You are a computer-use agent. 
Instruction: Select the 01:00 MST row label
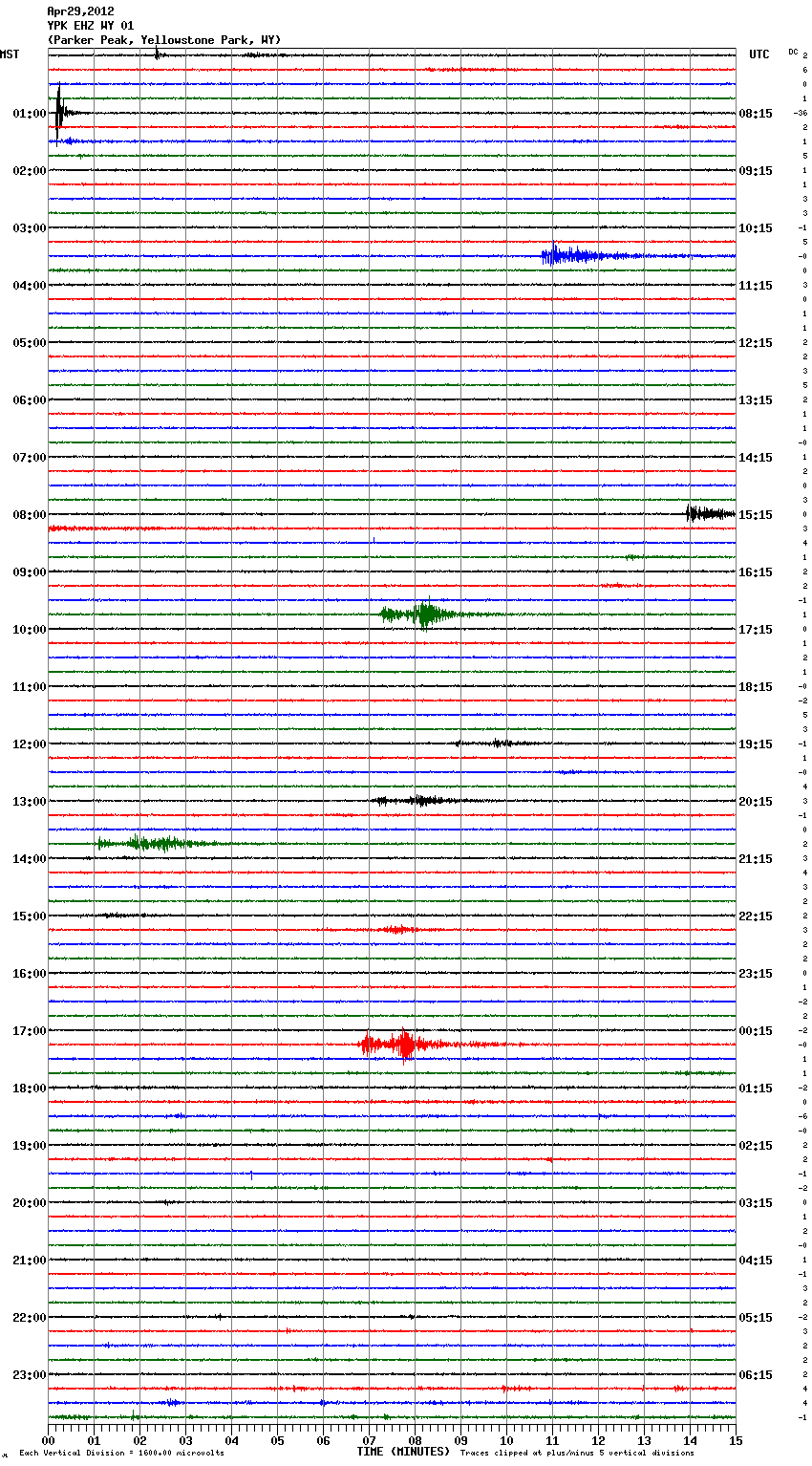[x=30, y=114]
